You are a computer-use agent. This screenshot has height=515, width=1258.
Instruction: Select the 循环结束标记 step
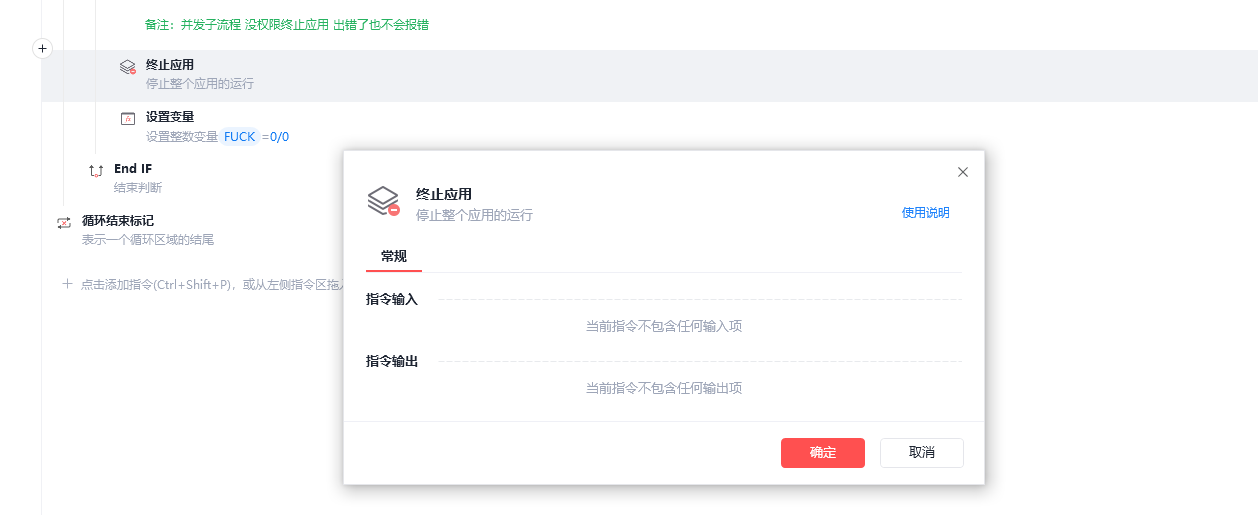[x=118, y=221]
